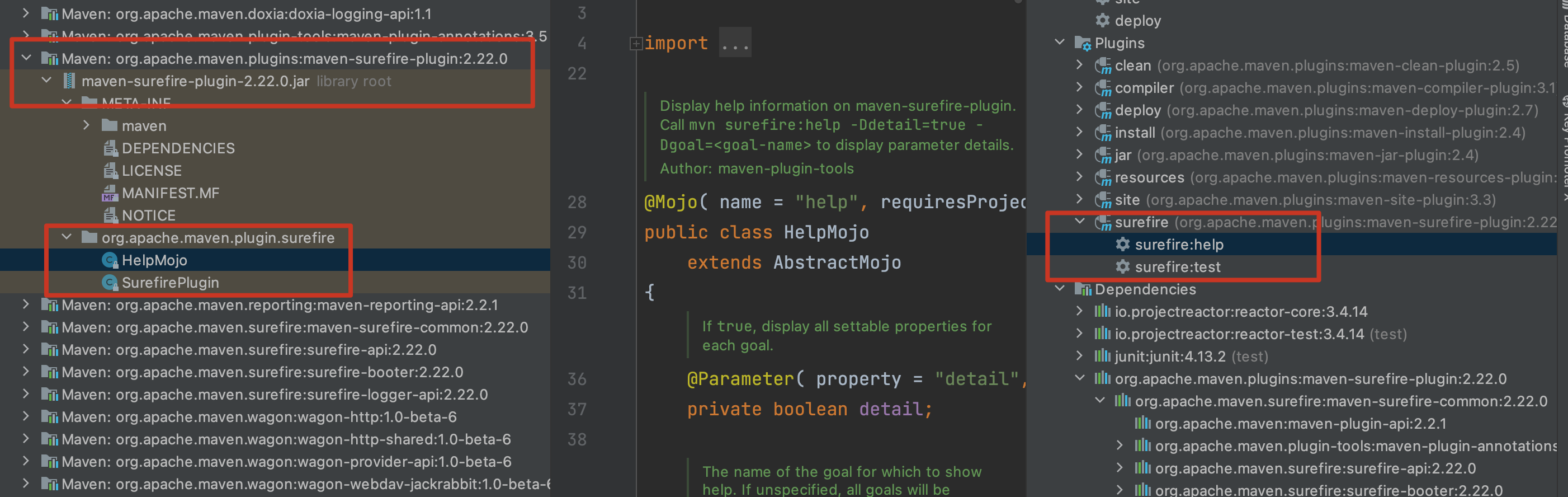Click the Plugins folder icon in Maven panel
Image resolution: width=1568 pixels, height=497 pixels.
point(1082,44)
